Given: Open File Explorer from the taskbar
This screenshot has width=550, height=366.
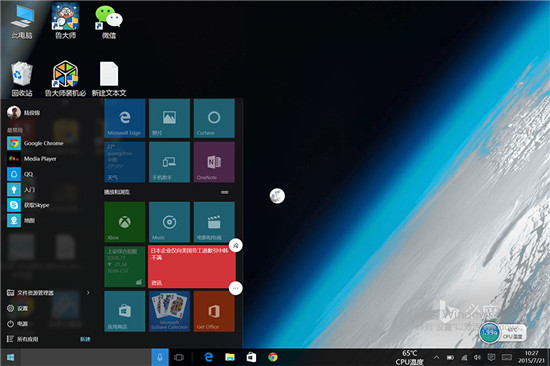Looking at the screenshot, I should (230, 357).
